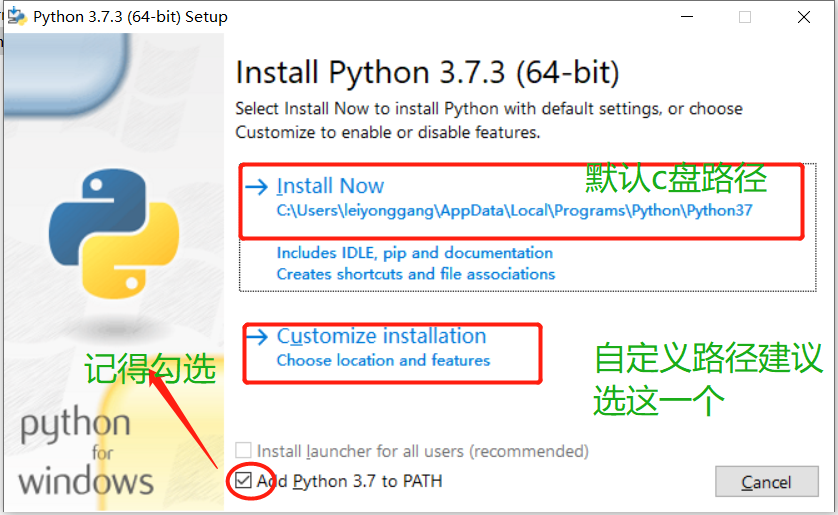Viewport: 838px width, 515px height.
Task: Click 'Includes IDLE, pip and documentation' text
Action: pyautogui.click(x=415, y=253)
